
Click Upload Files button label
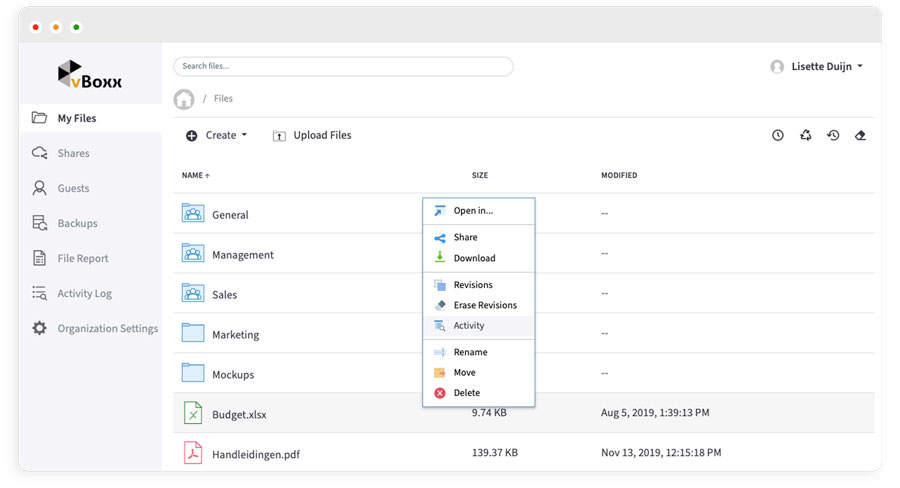tap(323, 135)
